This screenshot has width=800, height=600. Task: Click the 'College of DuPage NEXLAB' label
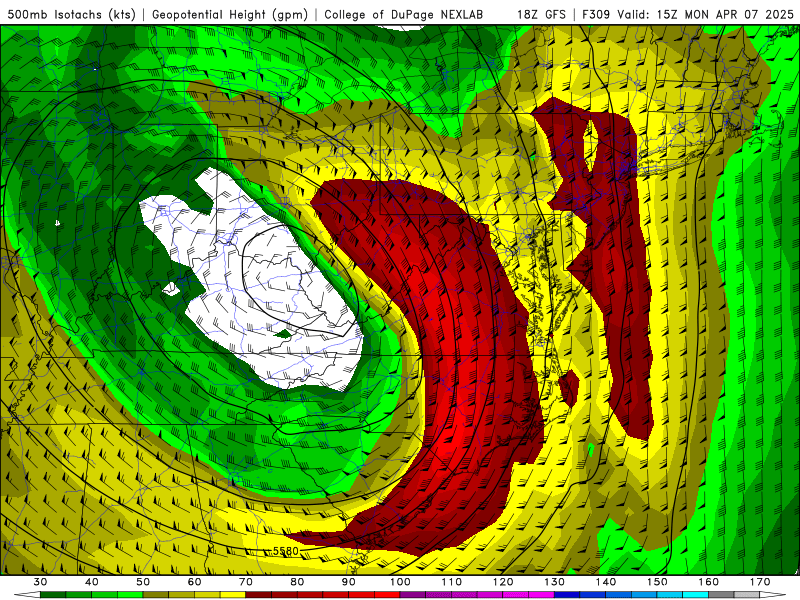point(404,15)
